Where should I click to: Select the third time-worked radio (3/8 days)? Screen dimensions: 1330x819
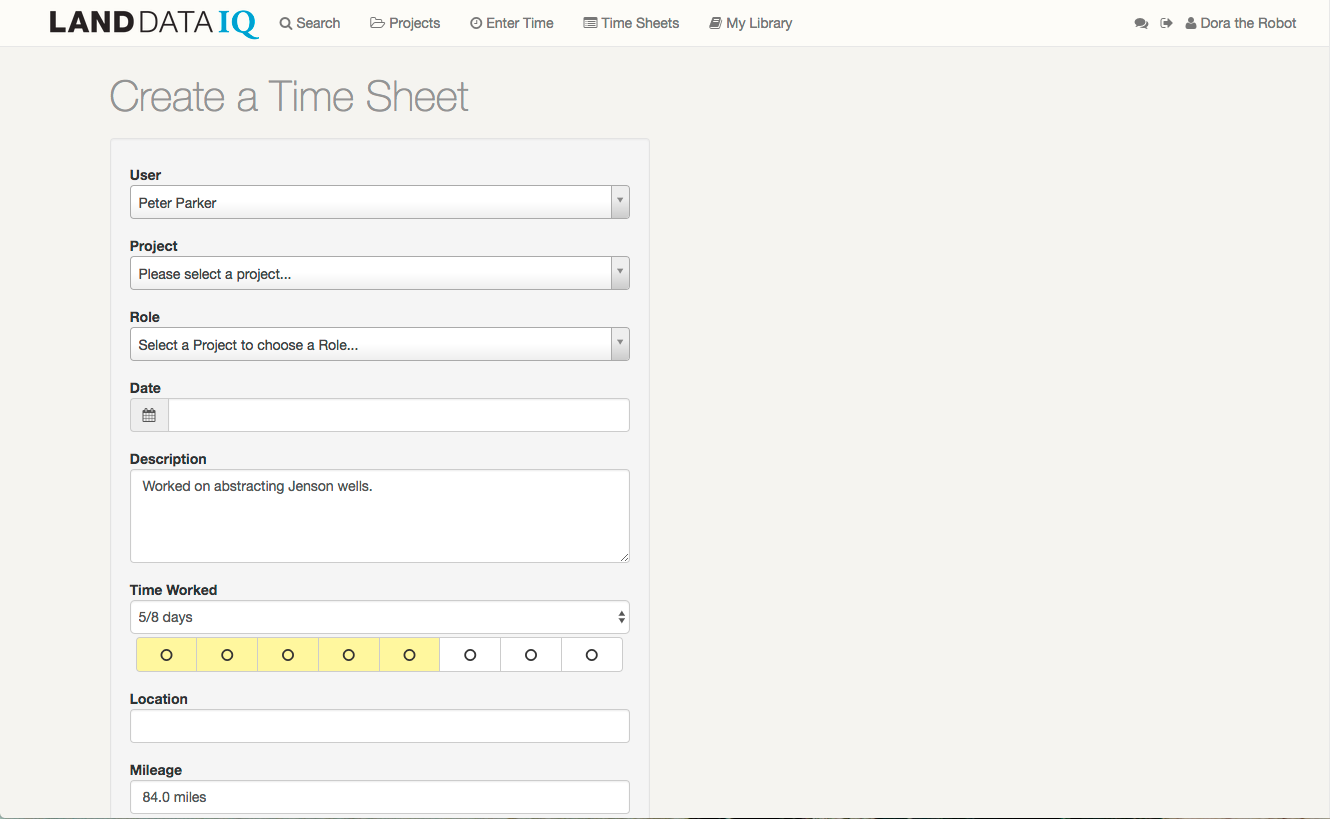click(288, 655)
